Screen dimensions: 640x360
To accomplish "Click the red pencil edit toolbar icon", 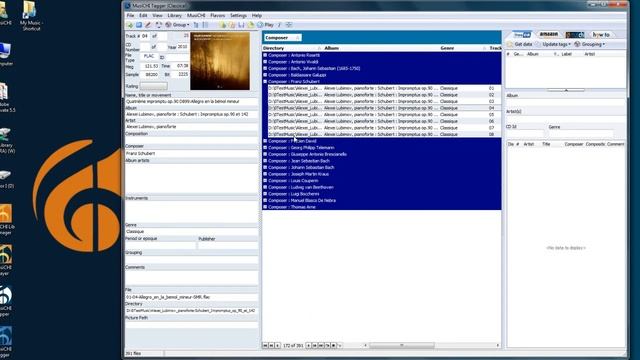I will 148,25.
